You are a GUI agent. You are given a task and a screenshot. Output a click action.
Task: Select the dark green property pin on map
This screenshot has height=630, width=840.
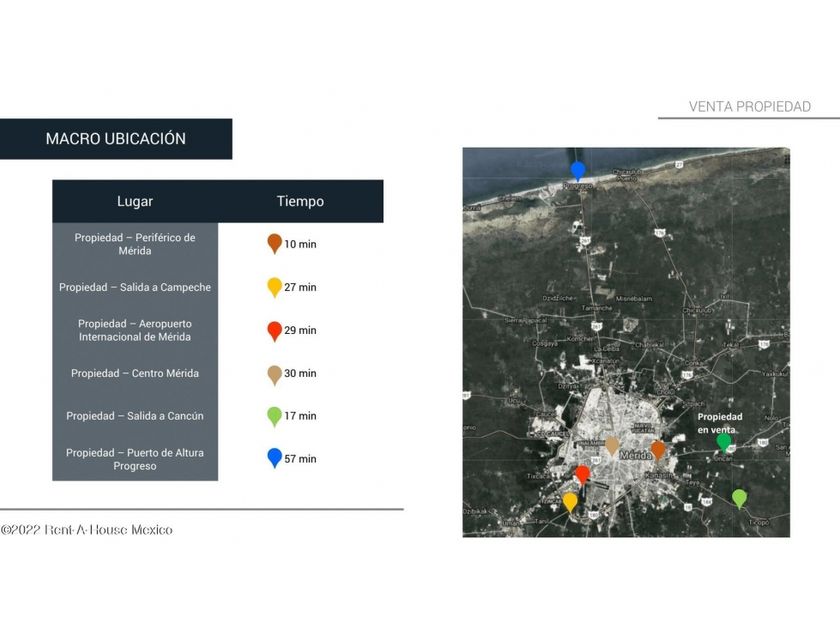(724, 441)
